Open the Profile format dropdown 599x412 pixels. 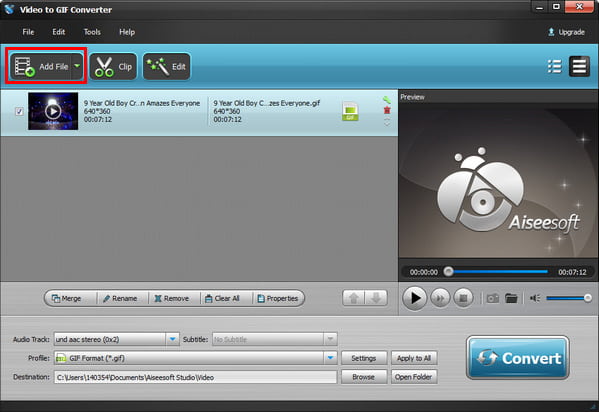[330, 358]
